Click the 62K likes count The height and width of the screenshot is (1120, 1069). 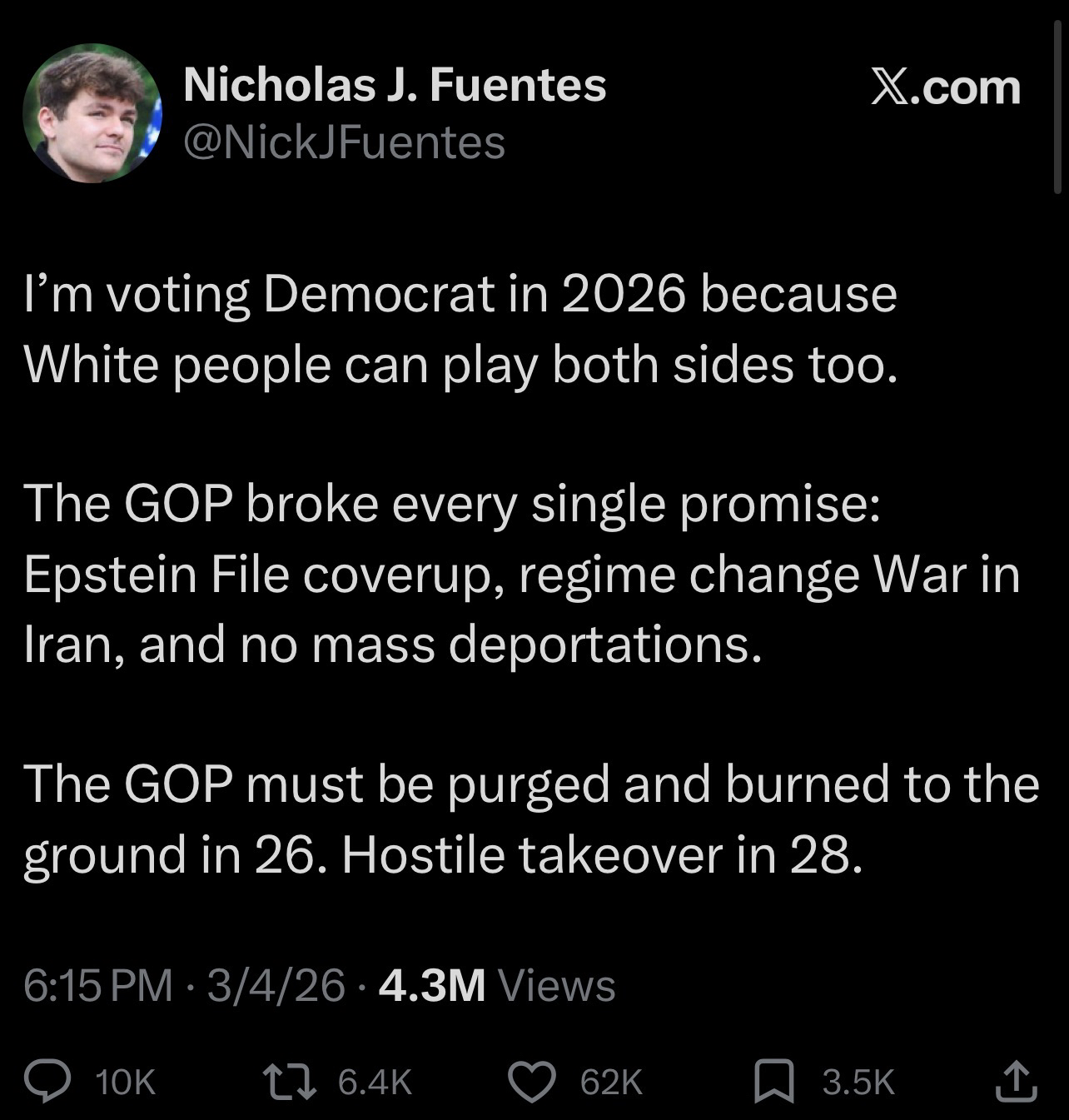611,1082
